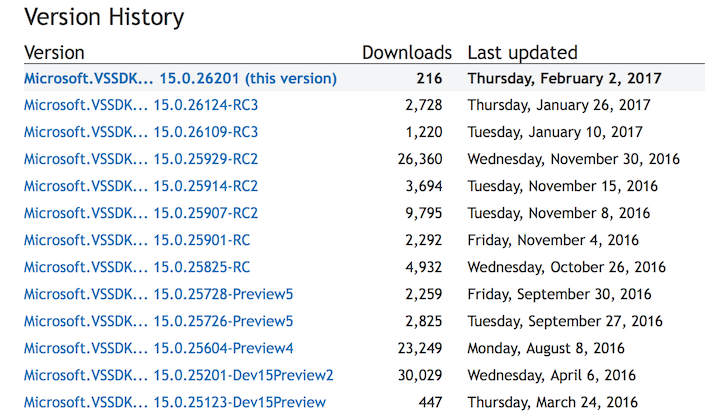Go to version 15.0.25907-RC2
Image resolution: width=716 pixels, height=415 pixels.
pyautogui.click(x=141, y=213)
